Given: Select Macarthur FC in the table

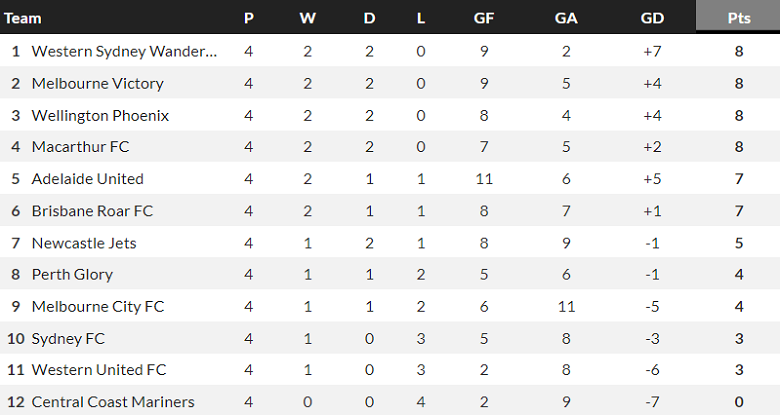Looking at the screenshot, I should (x=81, y=147).
